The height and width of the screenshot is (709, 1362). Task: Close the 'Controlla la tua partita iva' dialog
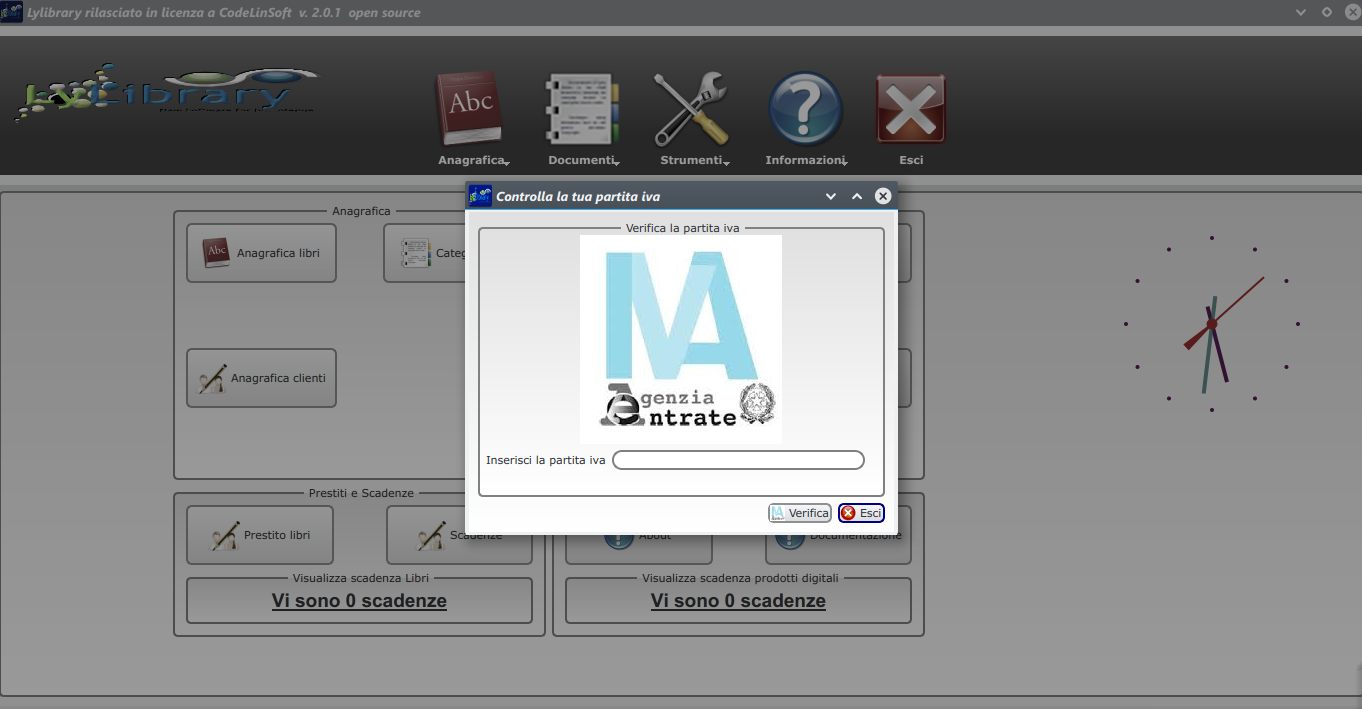[x=883, y=196]
